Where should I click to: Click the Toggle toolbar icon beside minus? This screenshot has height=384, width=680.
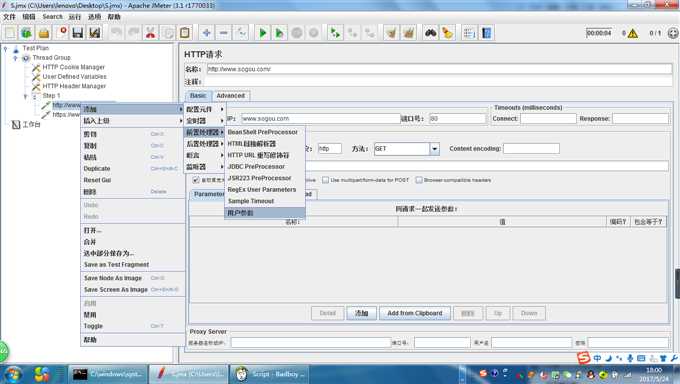click(241, 33)
